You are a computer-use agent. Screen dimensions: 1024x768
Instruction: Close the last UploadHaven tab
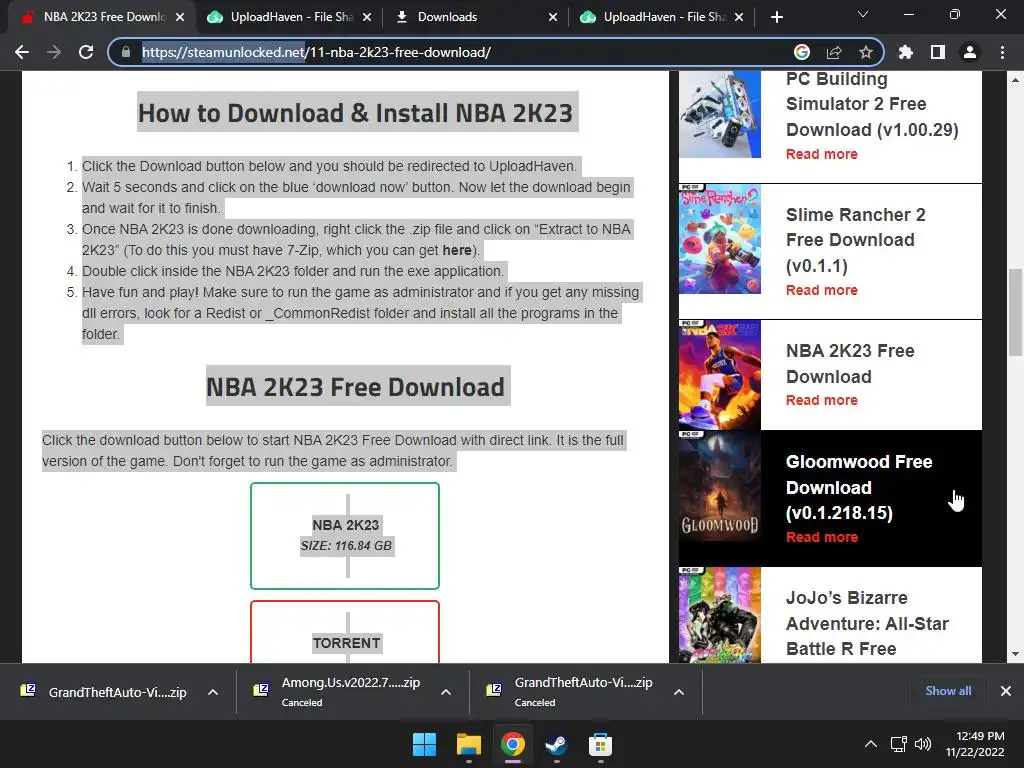[x=739, y=17]
